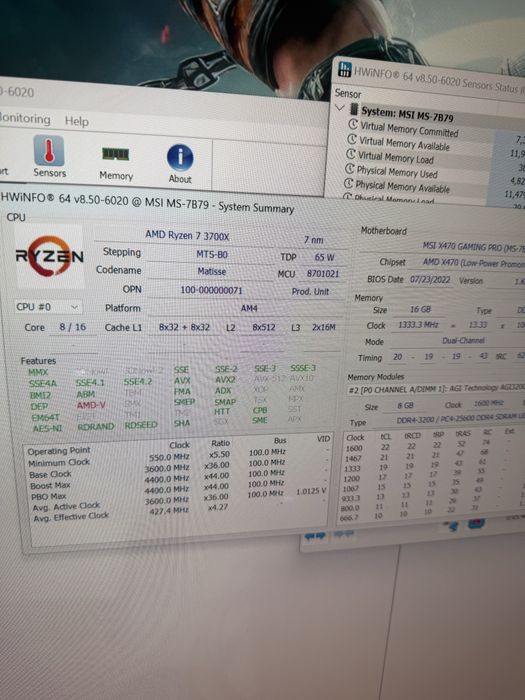Click the memory Size 16 GB value
This screenshot has height=700, width=525.
(420, 309)
